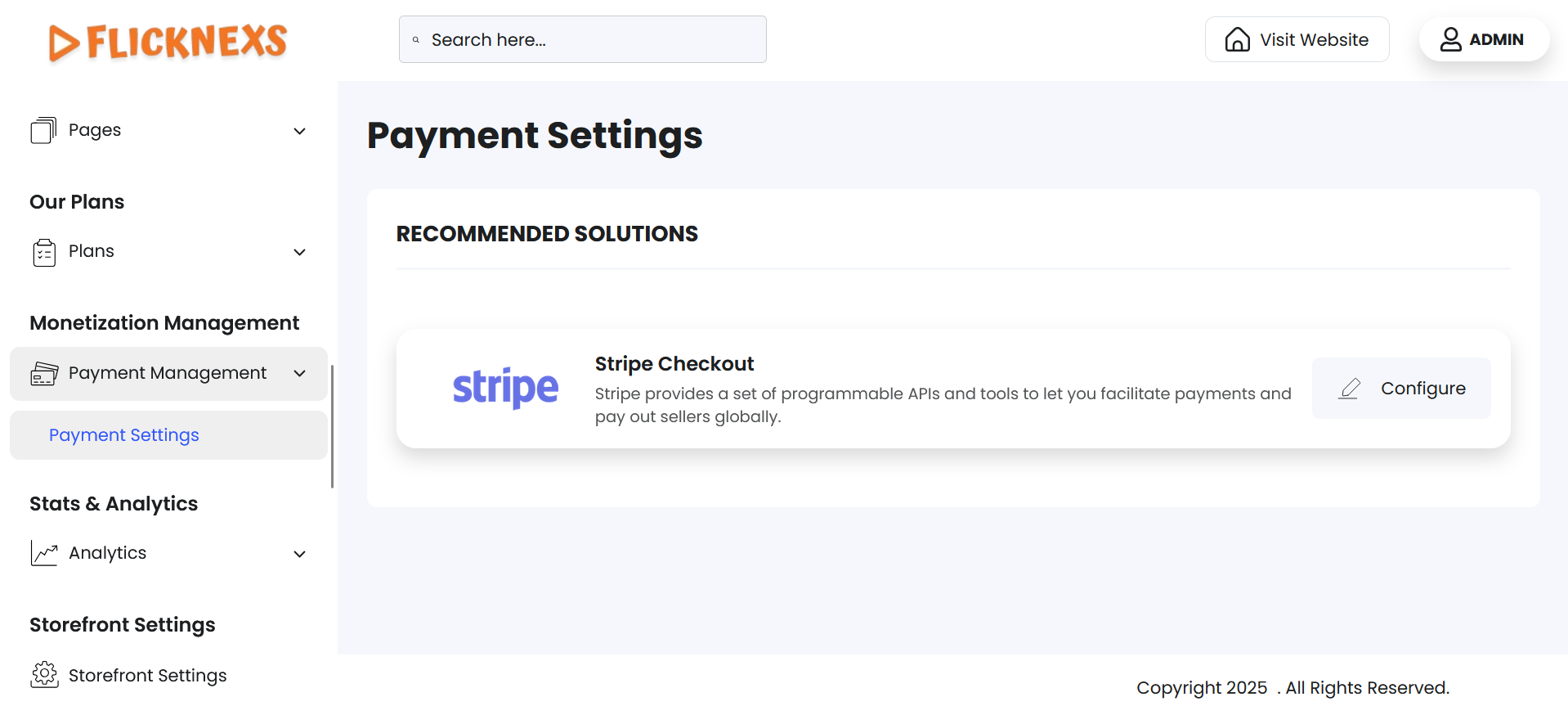
Task: Expand the Plans chevron
Action: pyautogui.click(x=300, y=252)
